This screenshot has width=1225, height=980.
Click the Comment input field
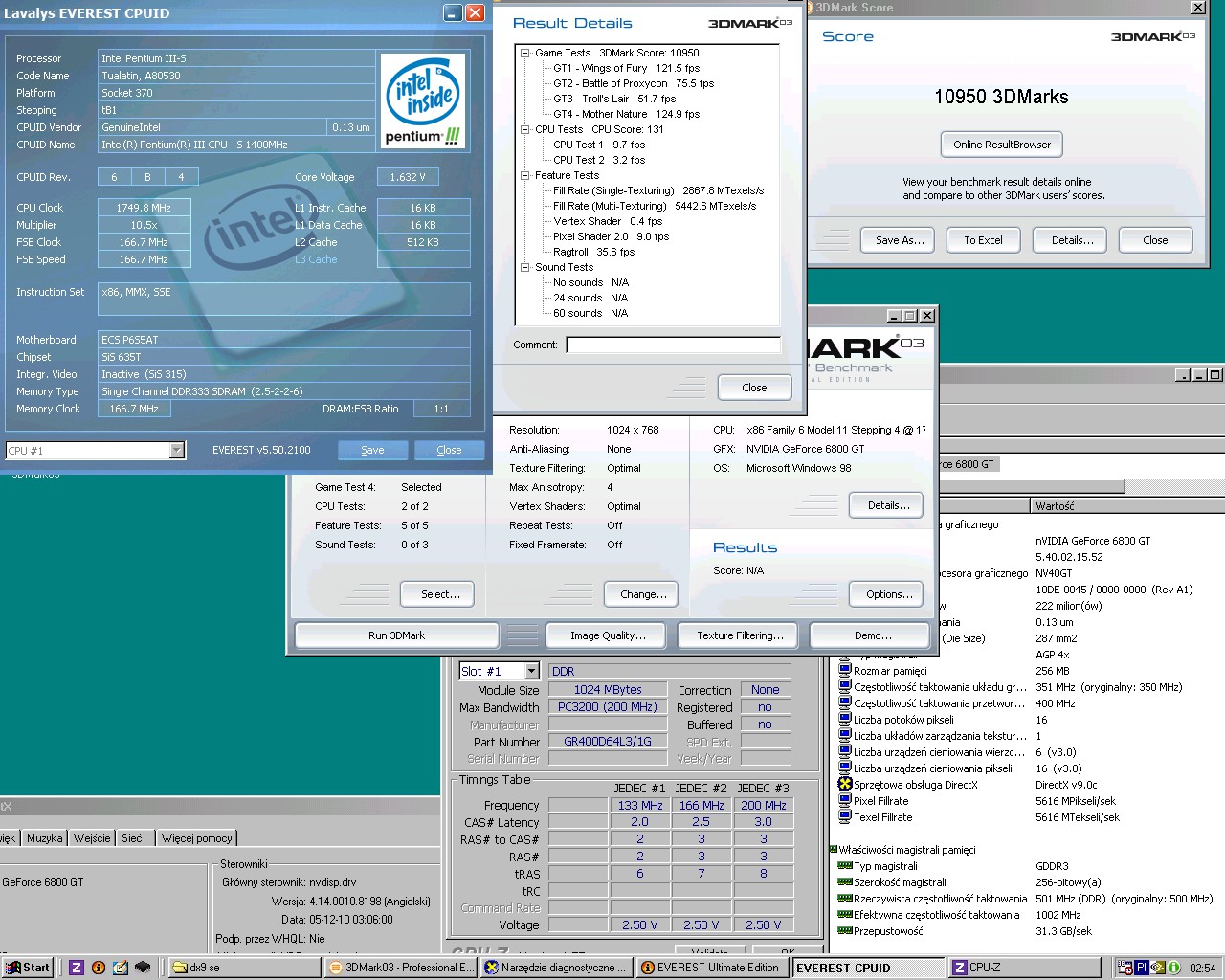(673, 345)
